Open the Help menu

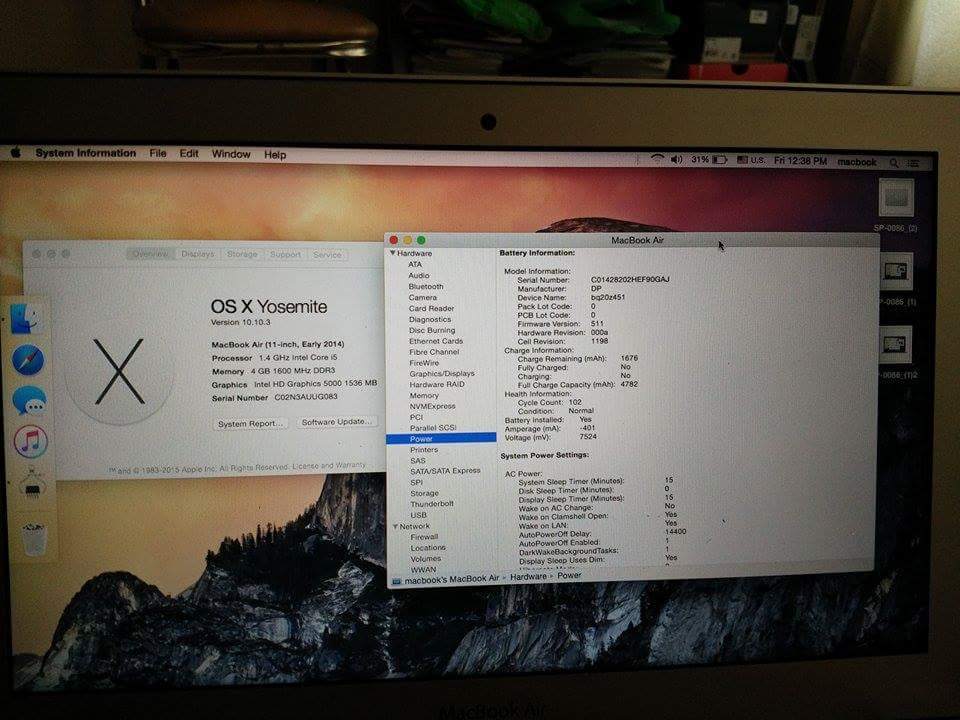tap(275, 155)
